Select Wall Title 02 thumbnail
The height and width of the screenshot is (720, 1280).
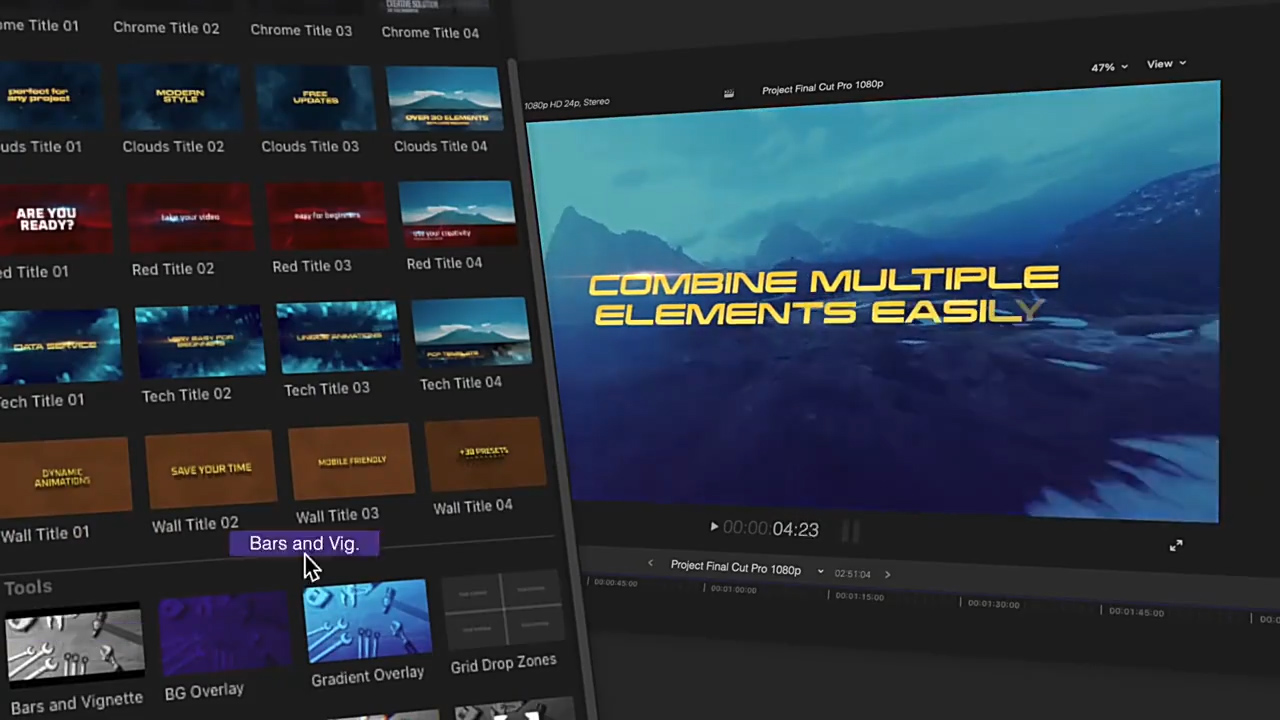tap(209, 470)
